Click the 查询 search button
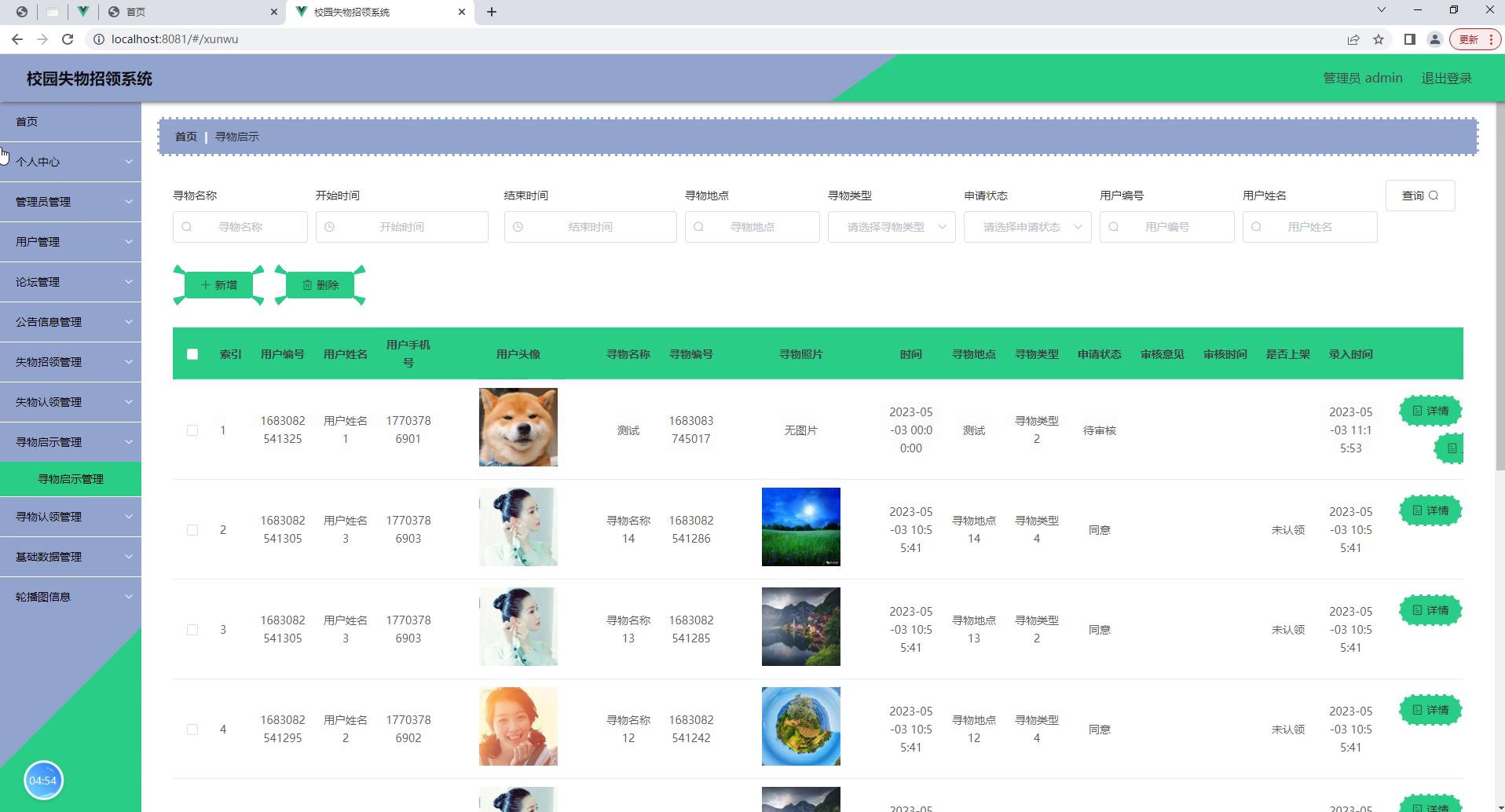 tap(1420, 196)
